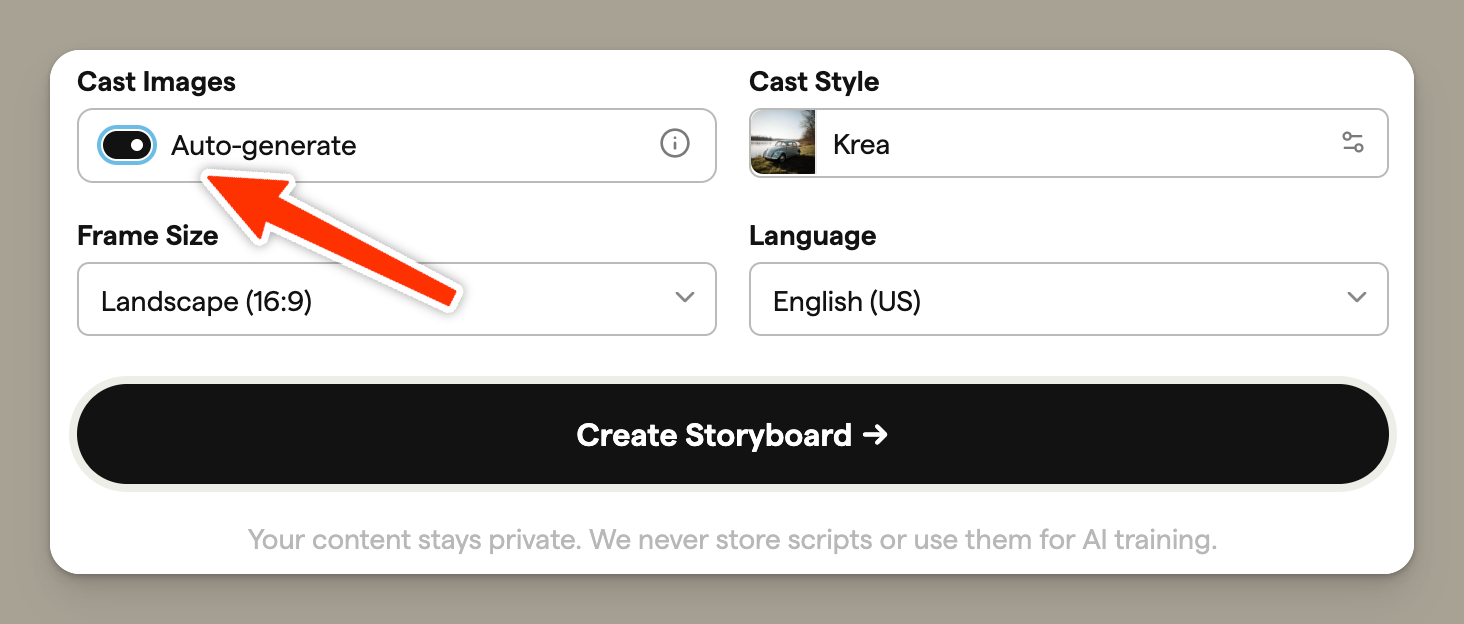Expand the Language chevron arrow
1464x624 pixels.
1356,298
